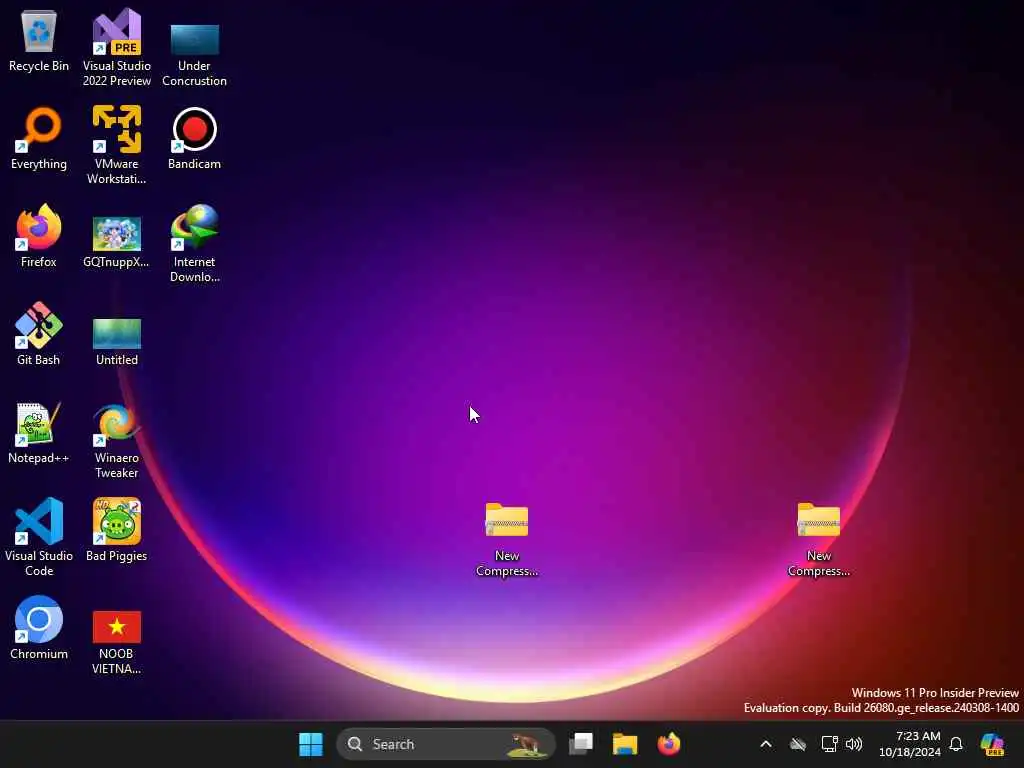Open the volume speaker tray icon

point(854,744)
